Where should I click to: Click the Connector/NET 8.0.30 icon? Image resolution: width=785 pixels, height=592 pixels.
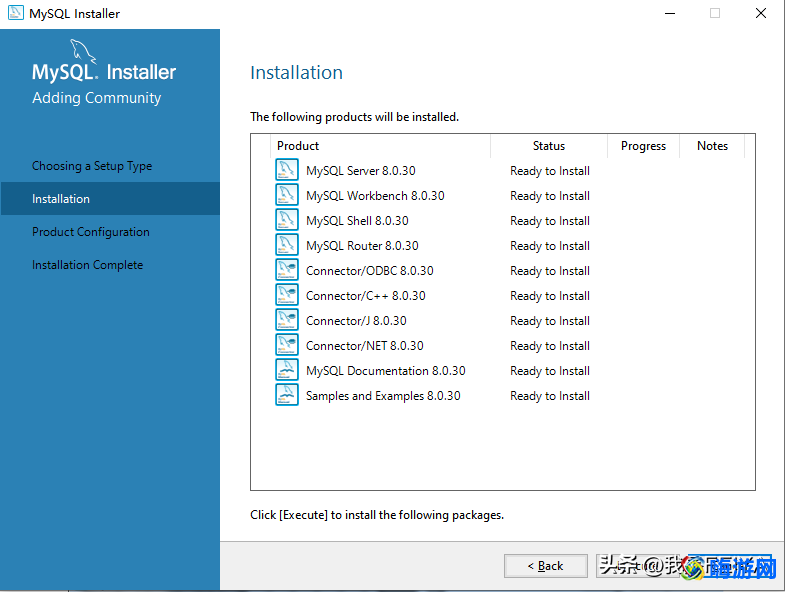tap(287, 345)
